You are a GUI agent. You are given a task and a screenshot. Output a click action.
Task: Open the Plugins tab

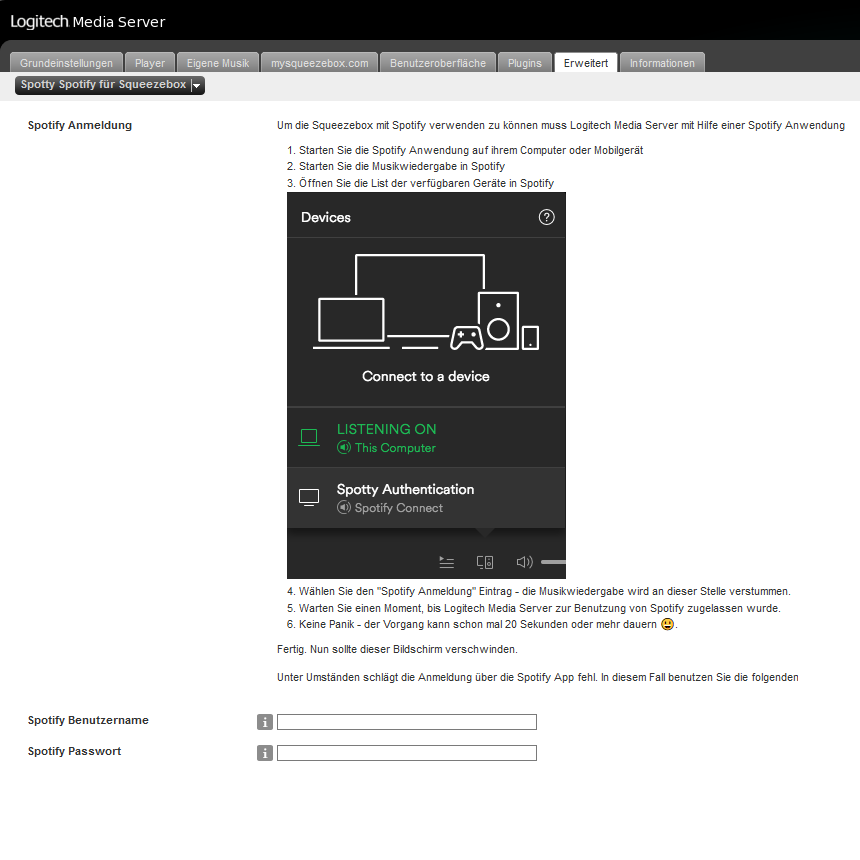pos(525,63)
